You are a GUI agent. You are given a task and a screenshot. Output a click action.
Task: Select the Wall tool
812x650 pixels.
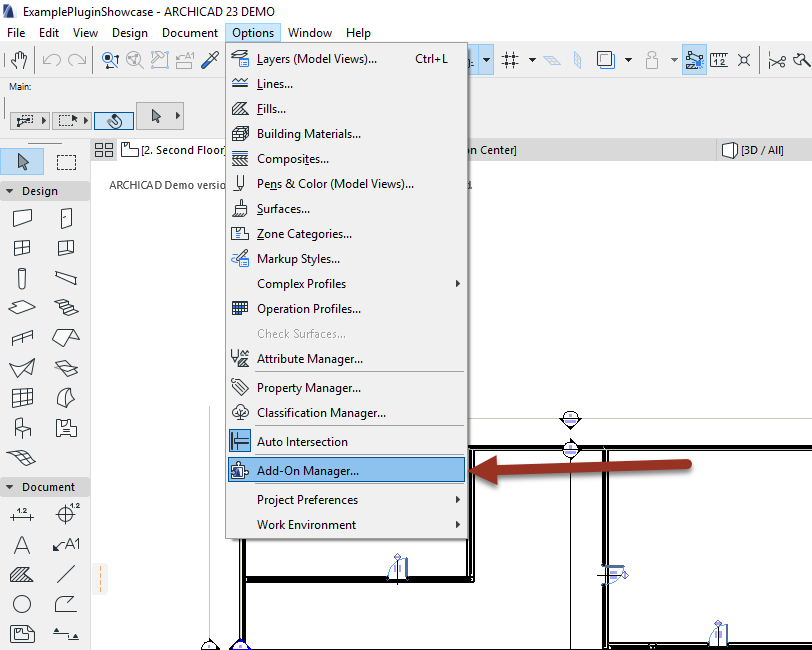click(22, 218)
